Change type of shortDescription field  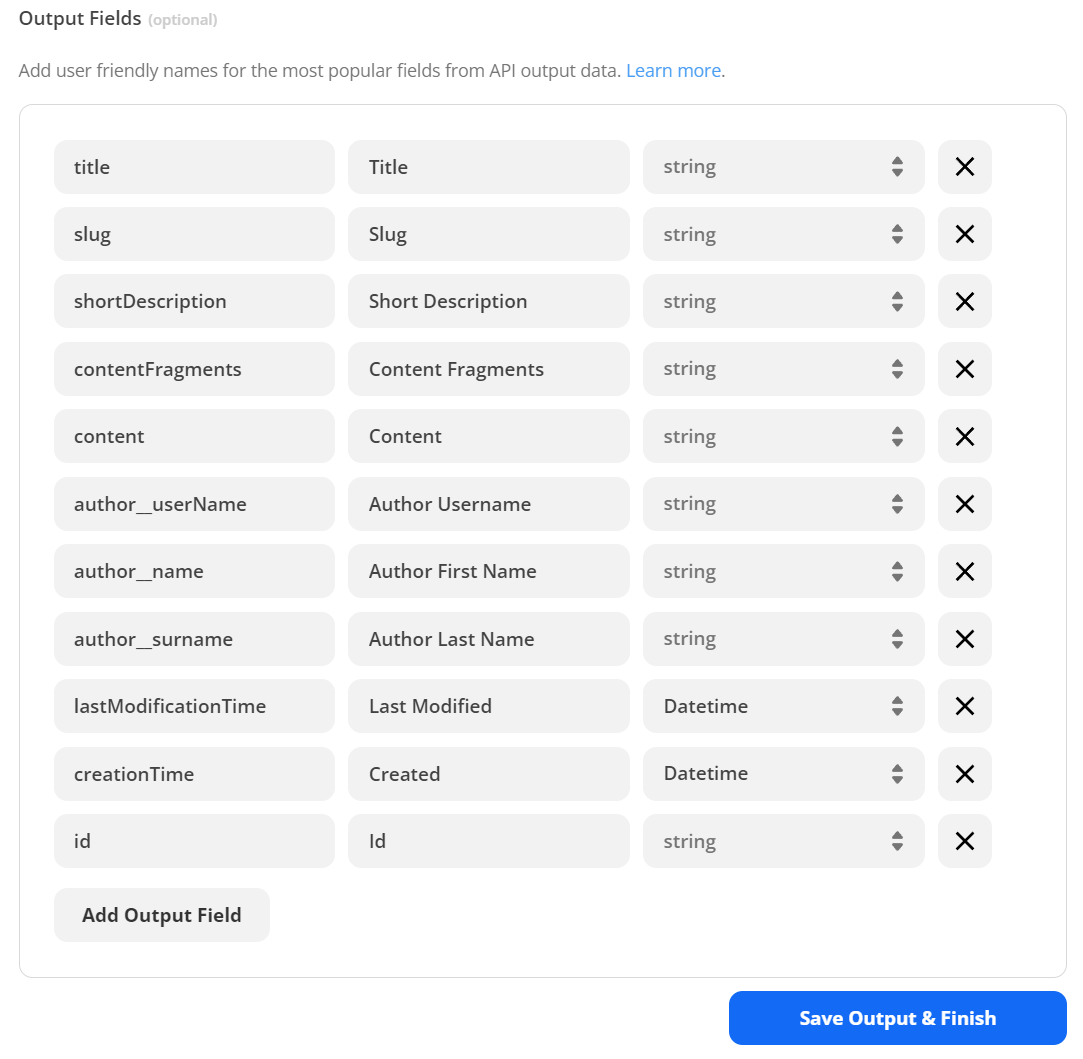[x=783, y=301]
